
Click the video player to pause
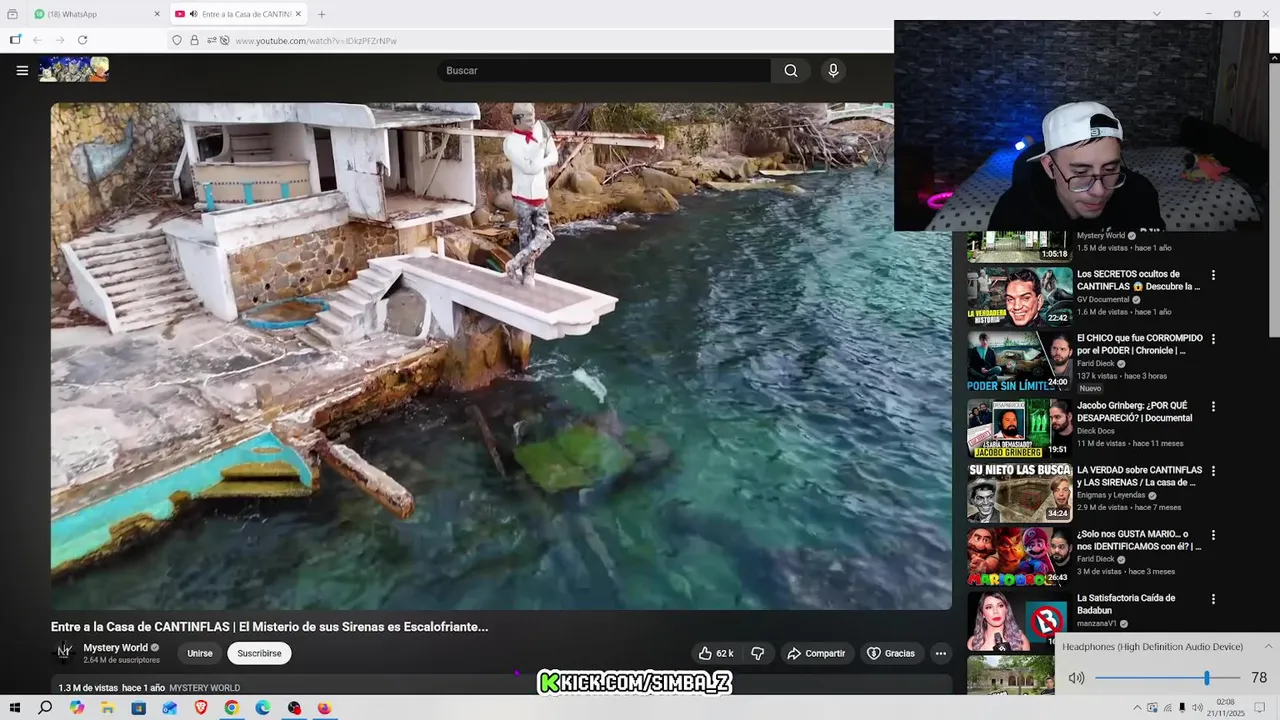click(501, 356)
